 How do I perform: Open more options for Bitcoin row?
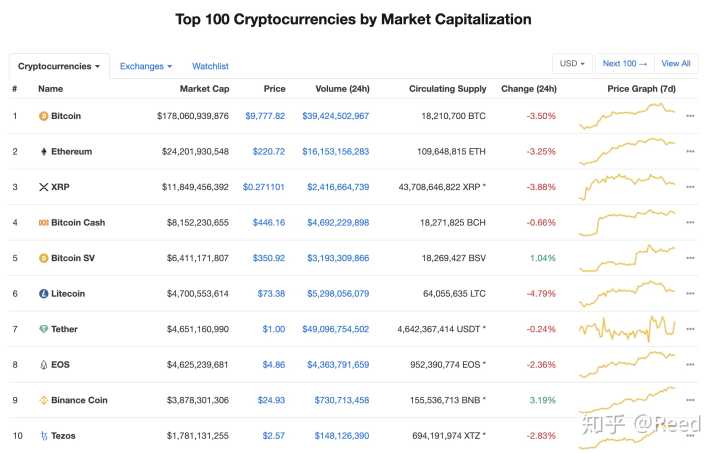click(x=690, y=116)
